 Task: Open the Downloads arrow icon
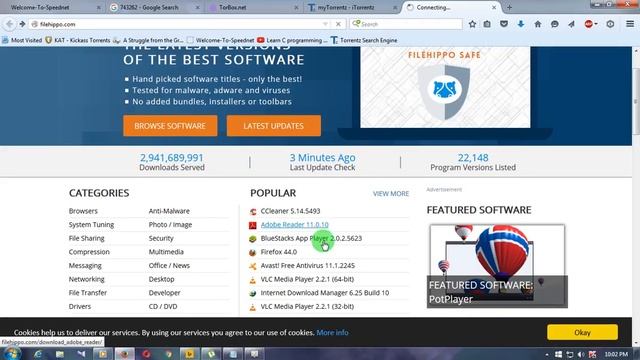[521, 24]
